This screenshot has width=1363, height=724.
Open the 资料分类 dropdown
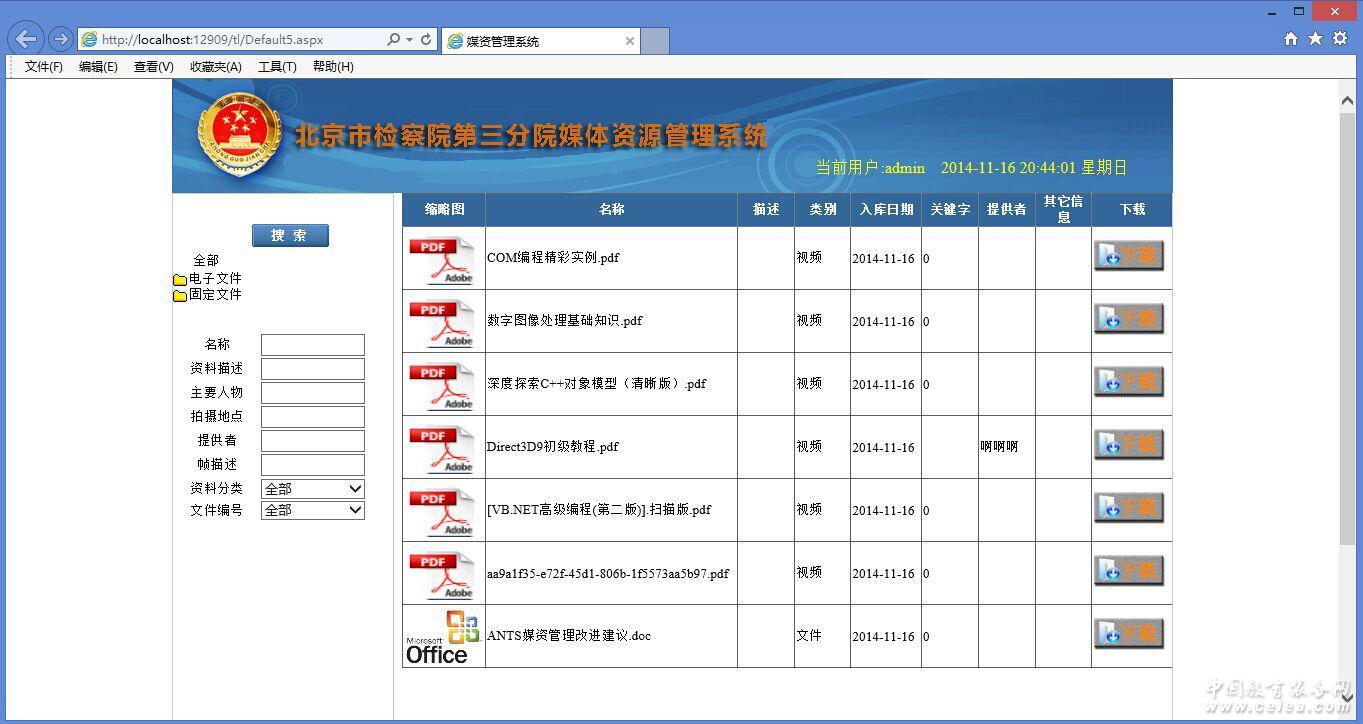(x=312, y=489)
